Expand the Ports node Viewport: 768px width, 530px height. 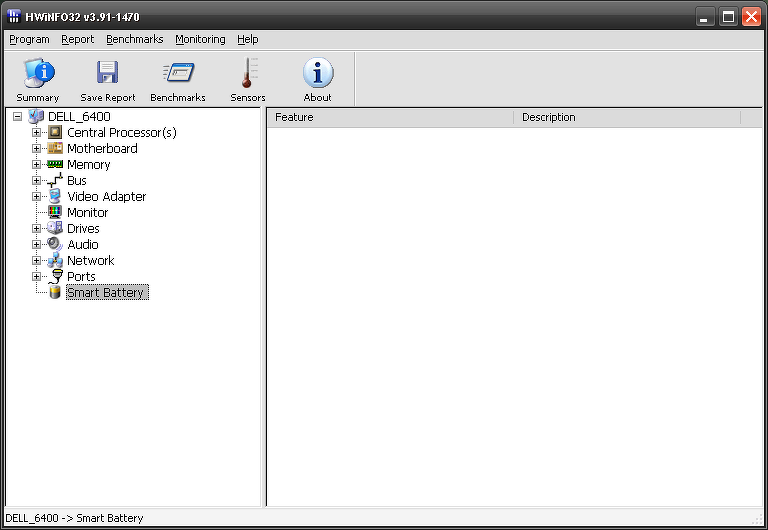36,276
